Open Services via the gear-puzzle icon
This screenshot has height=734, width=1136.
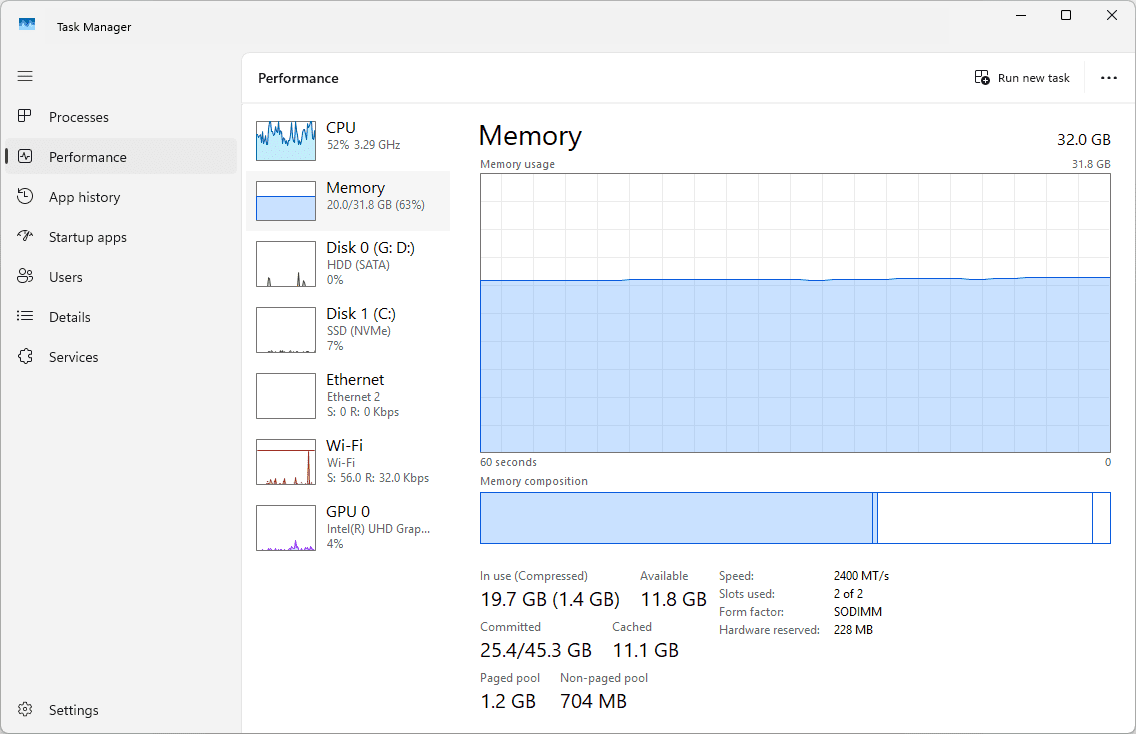[26, 357]
